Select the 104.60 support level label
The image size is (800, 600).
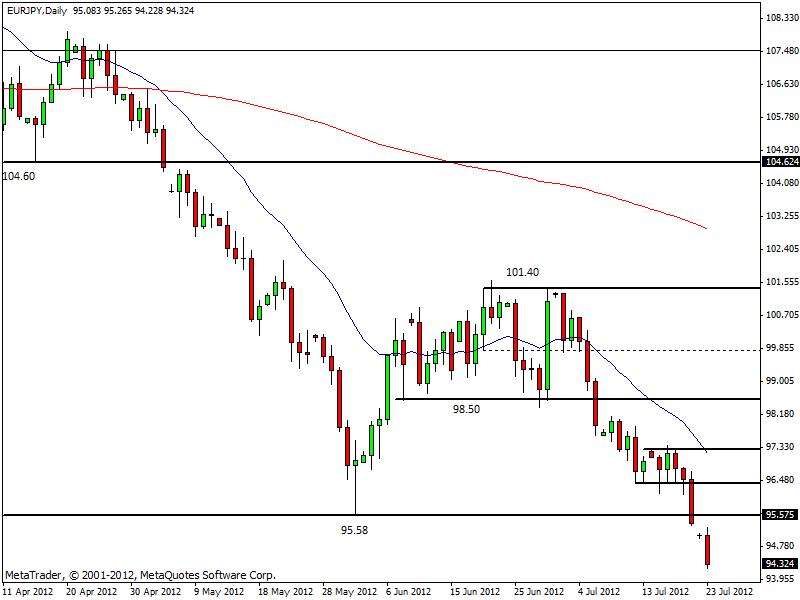tap(19, 176)
